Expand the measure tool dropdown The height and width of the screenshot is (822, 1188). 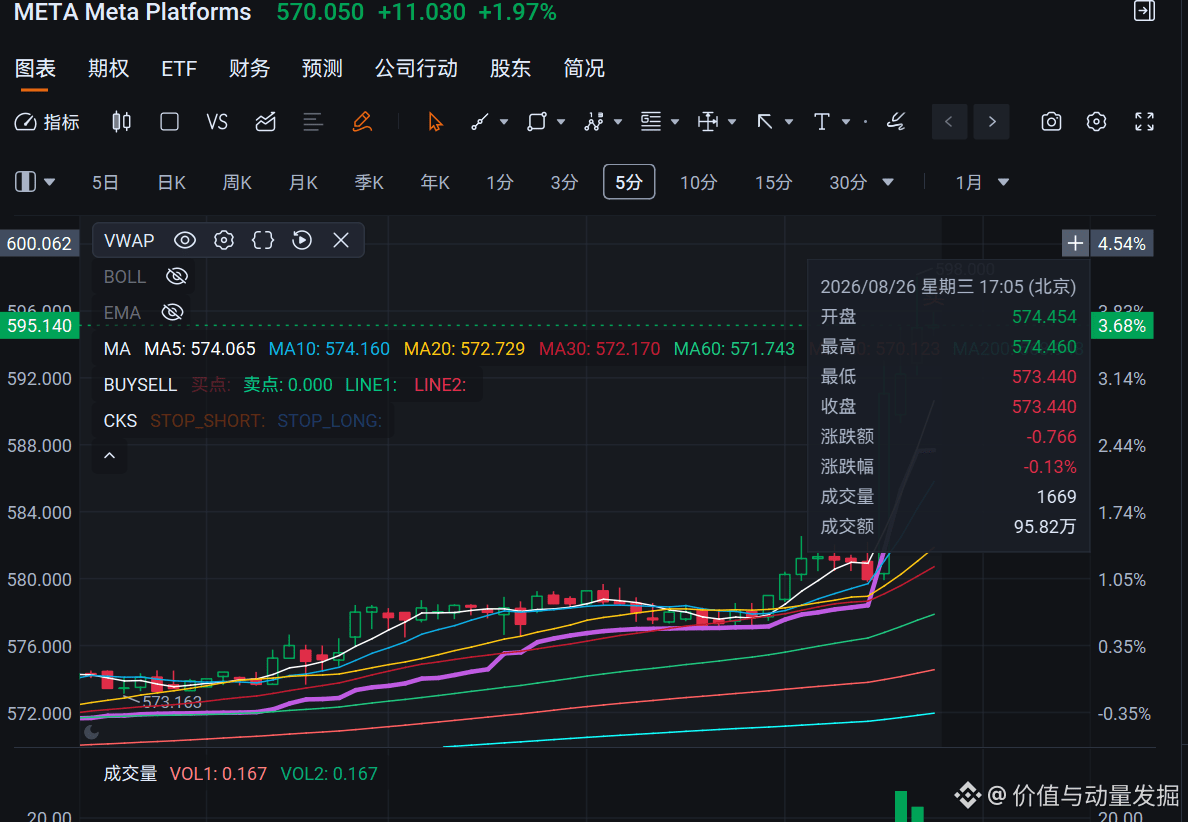pos(732,122)
